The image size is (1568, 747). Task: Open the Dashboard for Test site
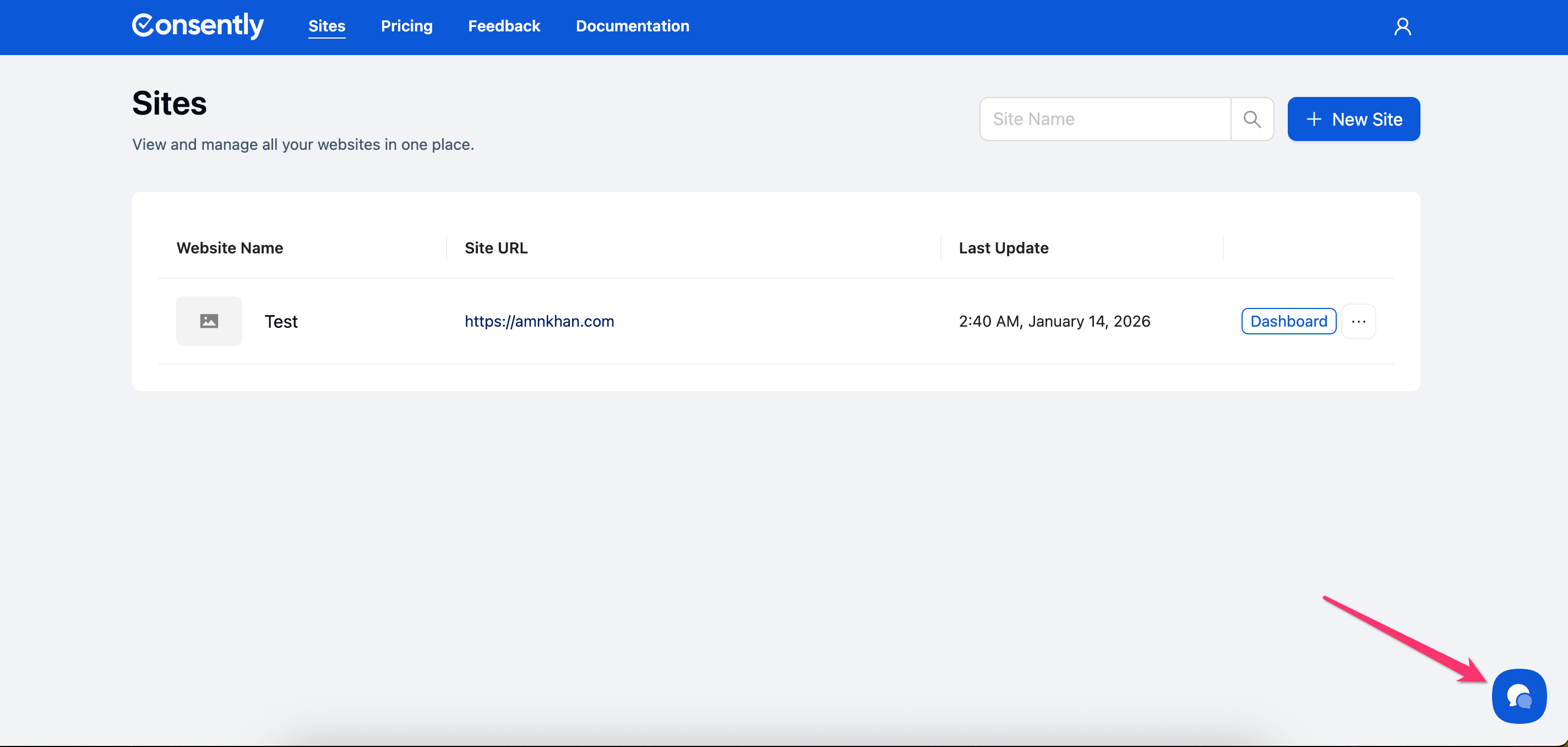click(x=1288, y=321)
